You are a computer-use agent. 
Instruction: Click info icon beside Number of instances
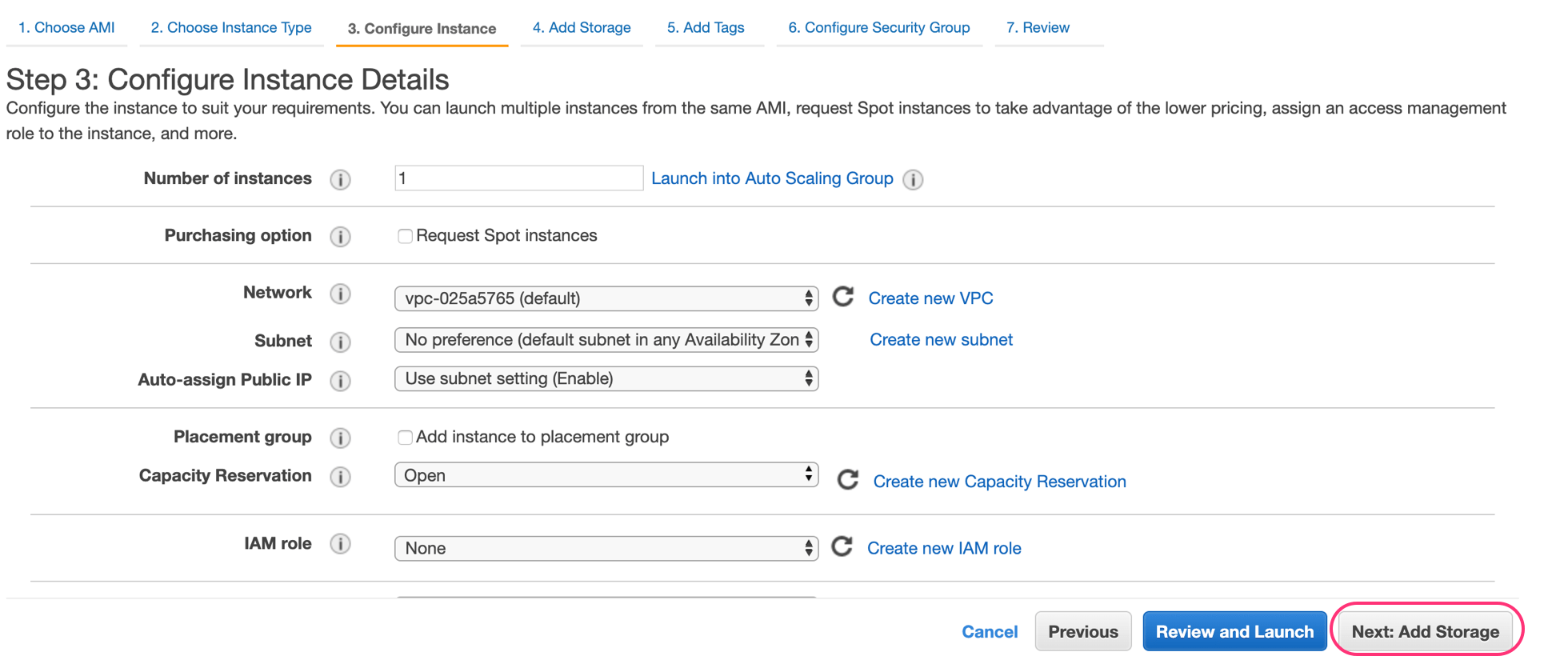click(x=340, y=179)
